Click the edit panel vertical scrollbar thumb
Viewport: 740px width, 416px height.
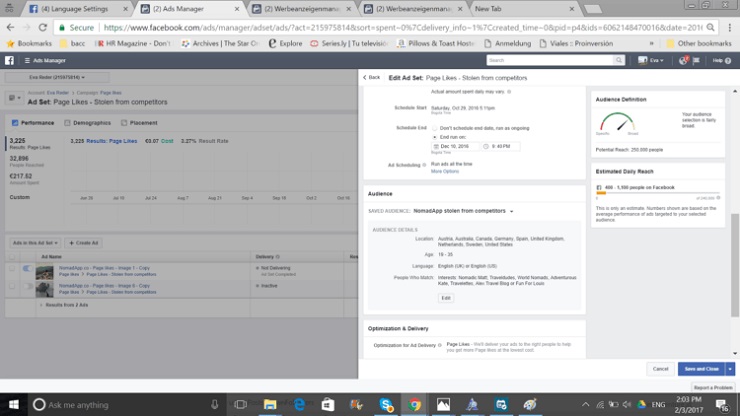(x=734, y=265)
